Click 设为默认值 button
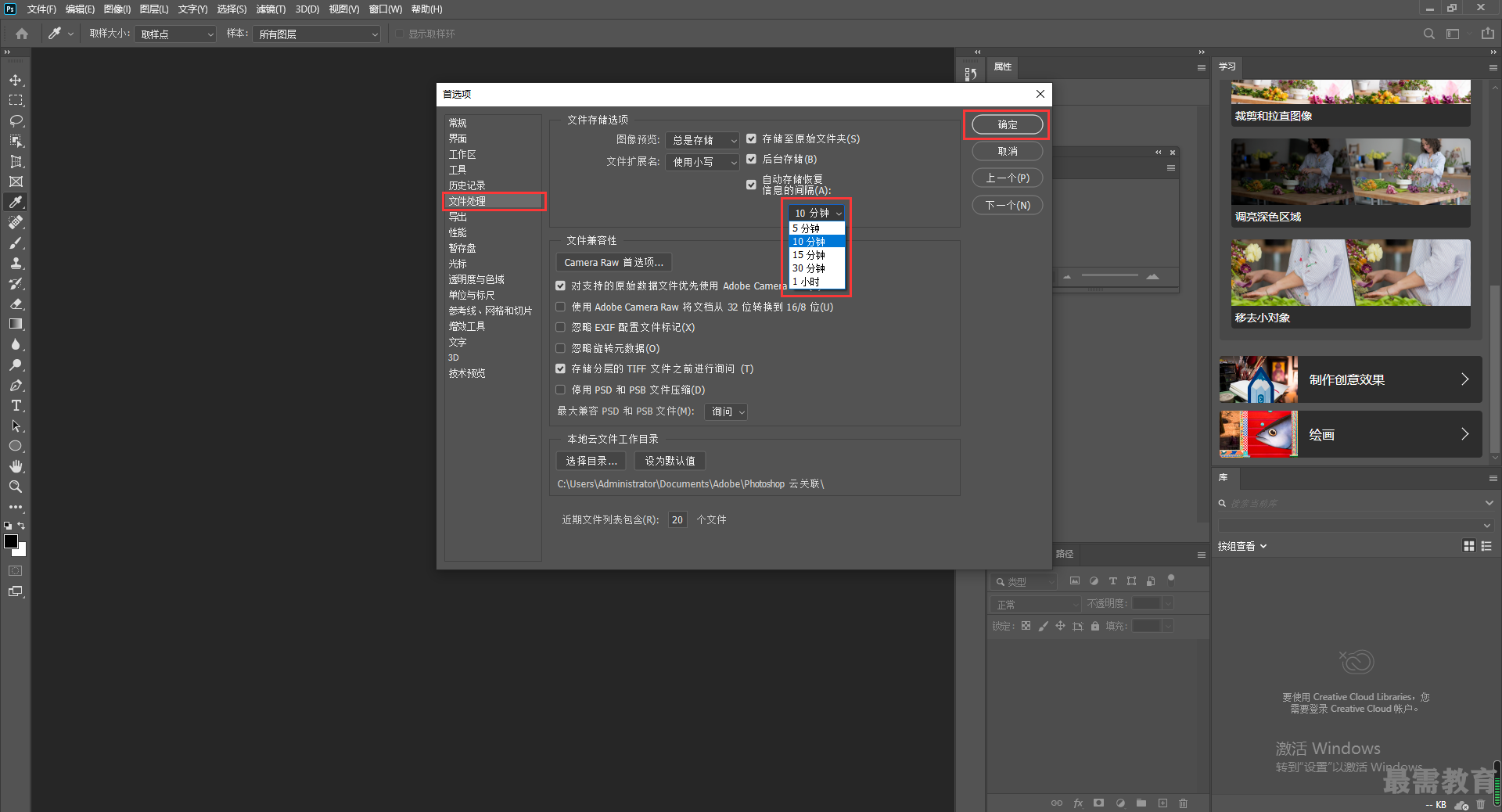This screenshot has height=812, width=1502. [670, 461]
